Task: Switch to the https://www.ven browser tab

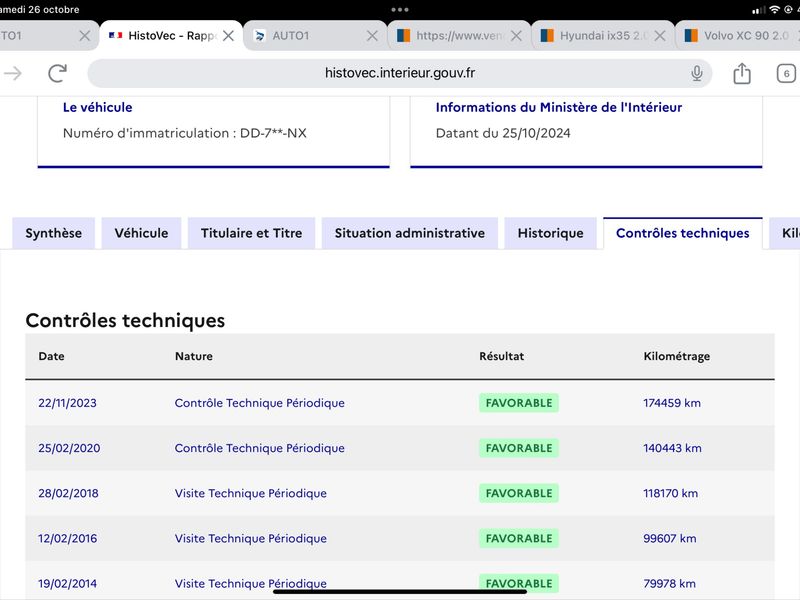Action: pyautogui.click(x=459, y=36)
